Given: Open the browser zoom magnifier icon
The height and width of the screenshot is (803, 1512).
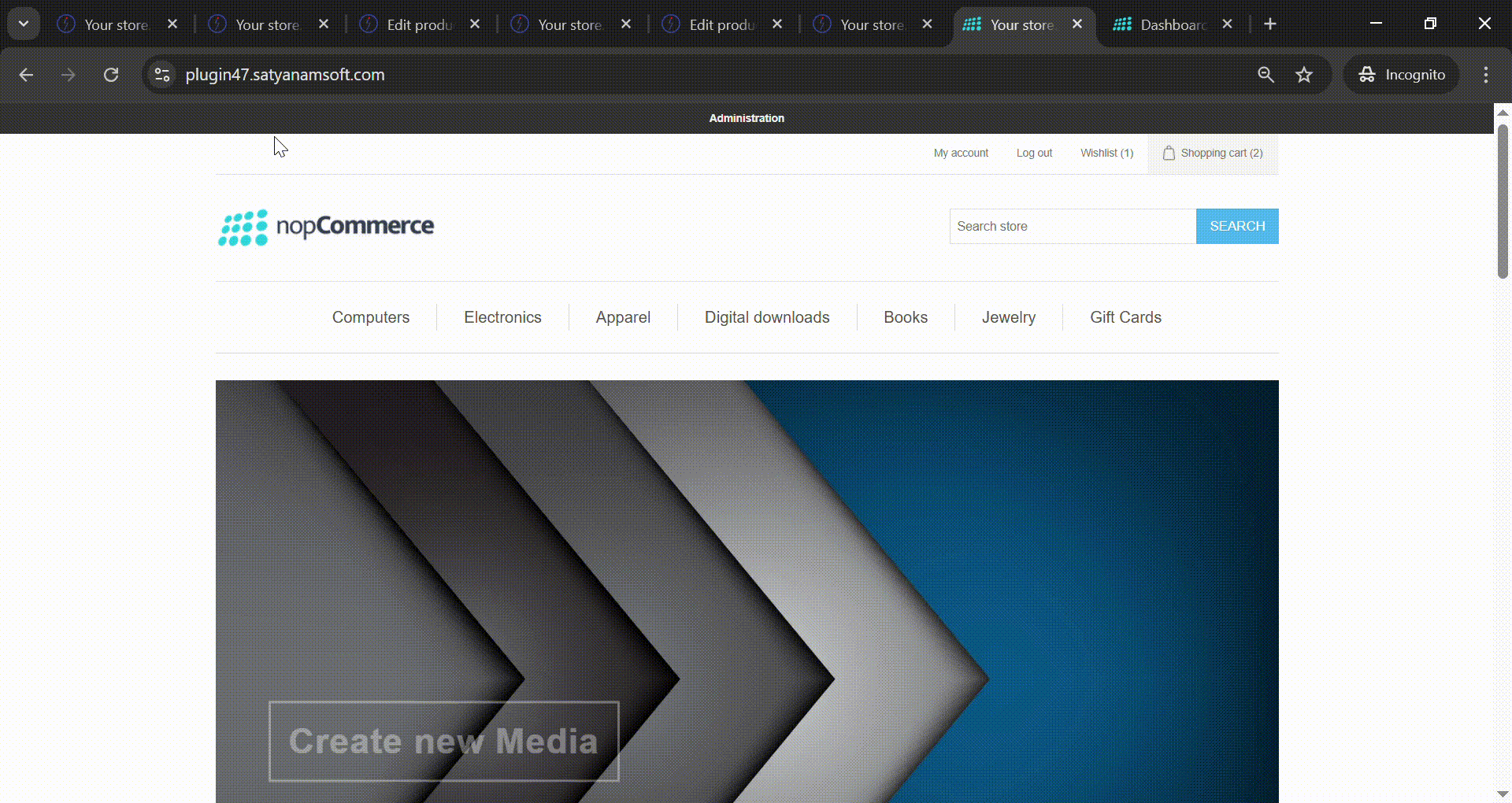Looking at the screenshot, I should pos(1266,75).
